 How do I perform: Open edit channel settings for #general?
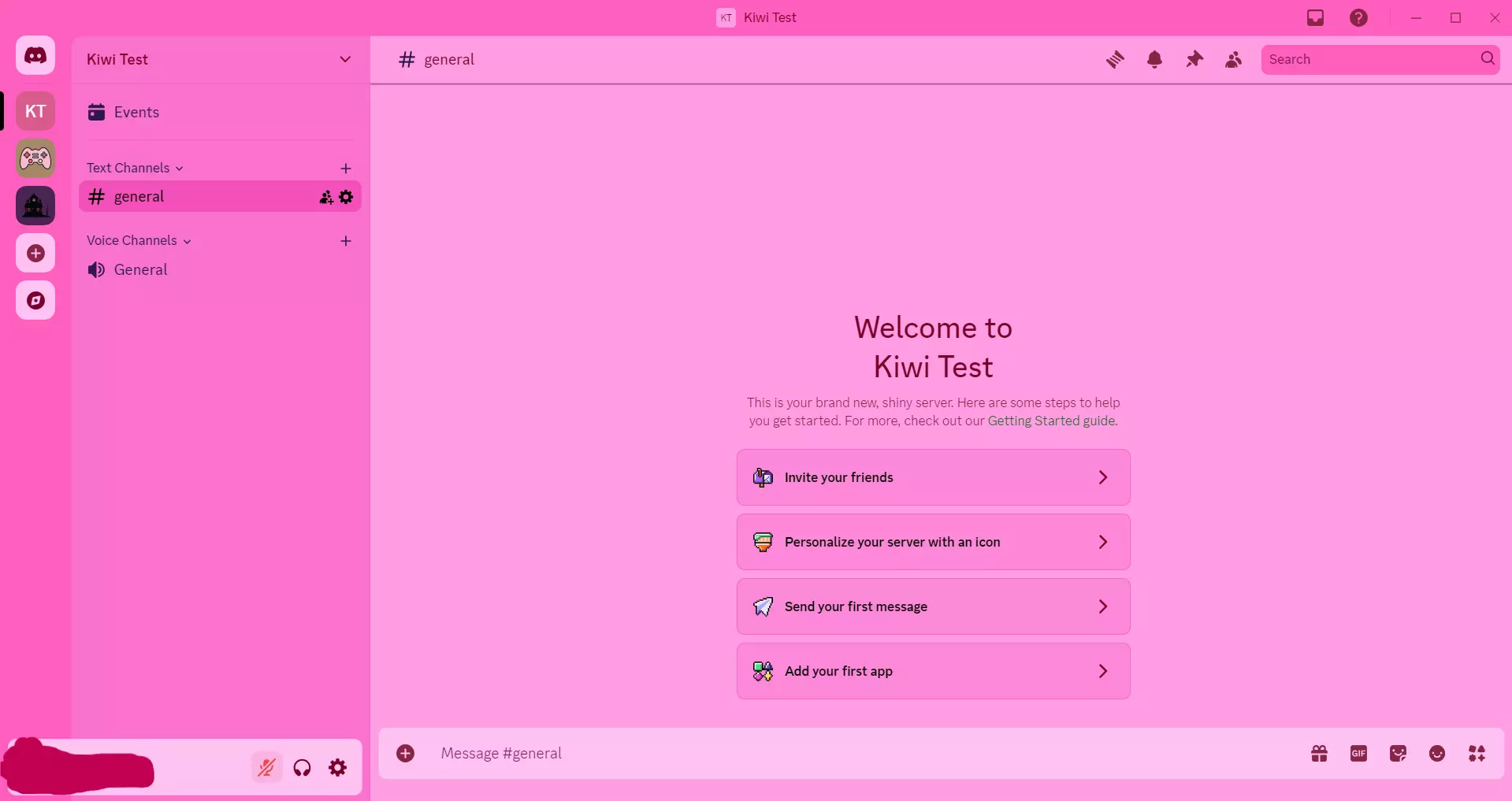pyautogui.click(x=346, y=197)
